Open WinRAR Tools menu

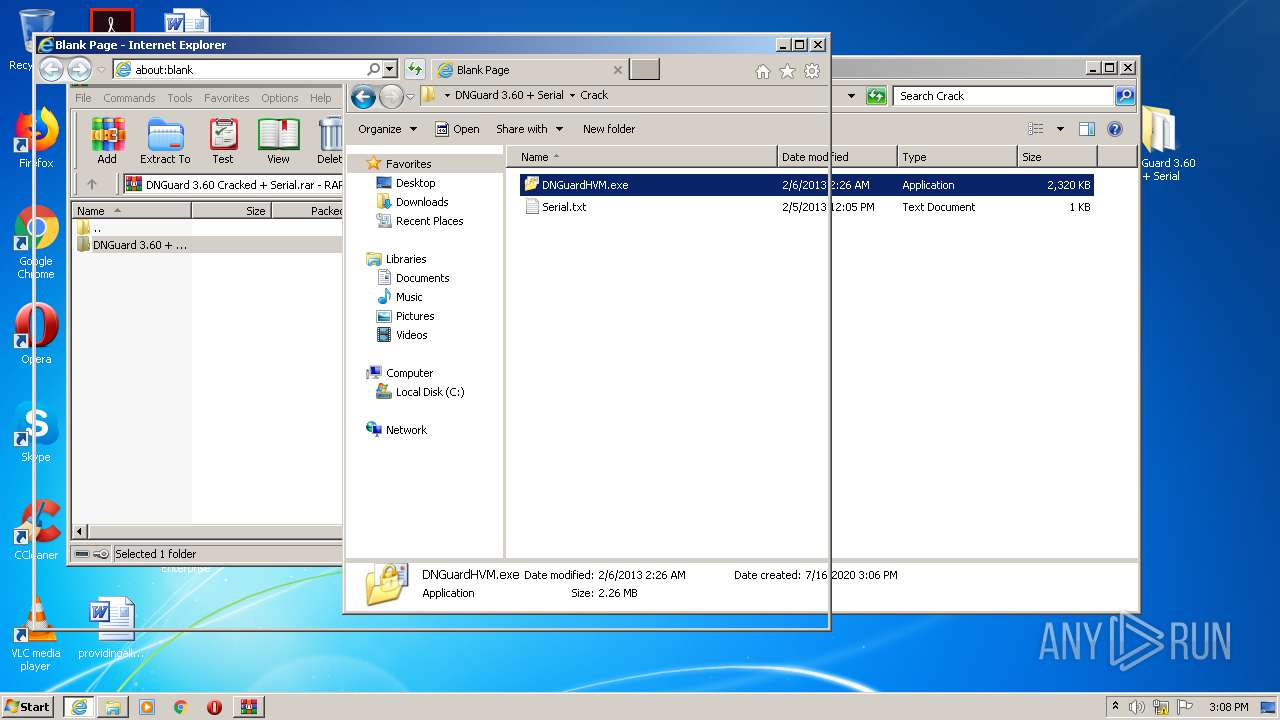point(180,98)
